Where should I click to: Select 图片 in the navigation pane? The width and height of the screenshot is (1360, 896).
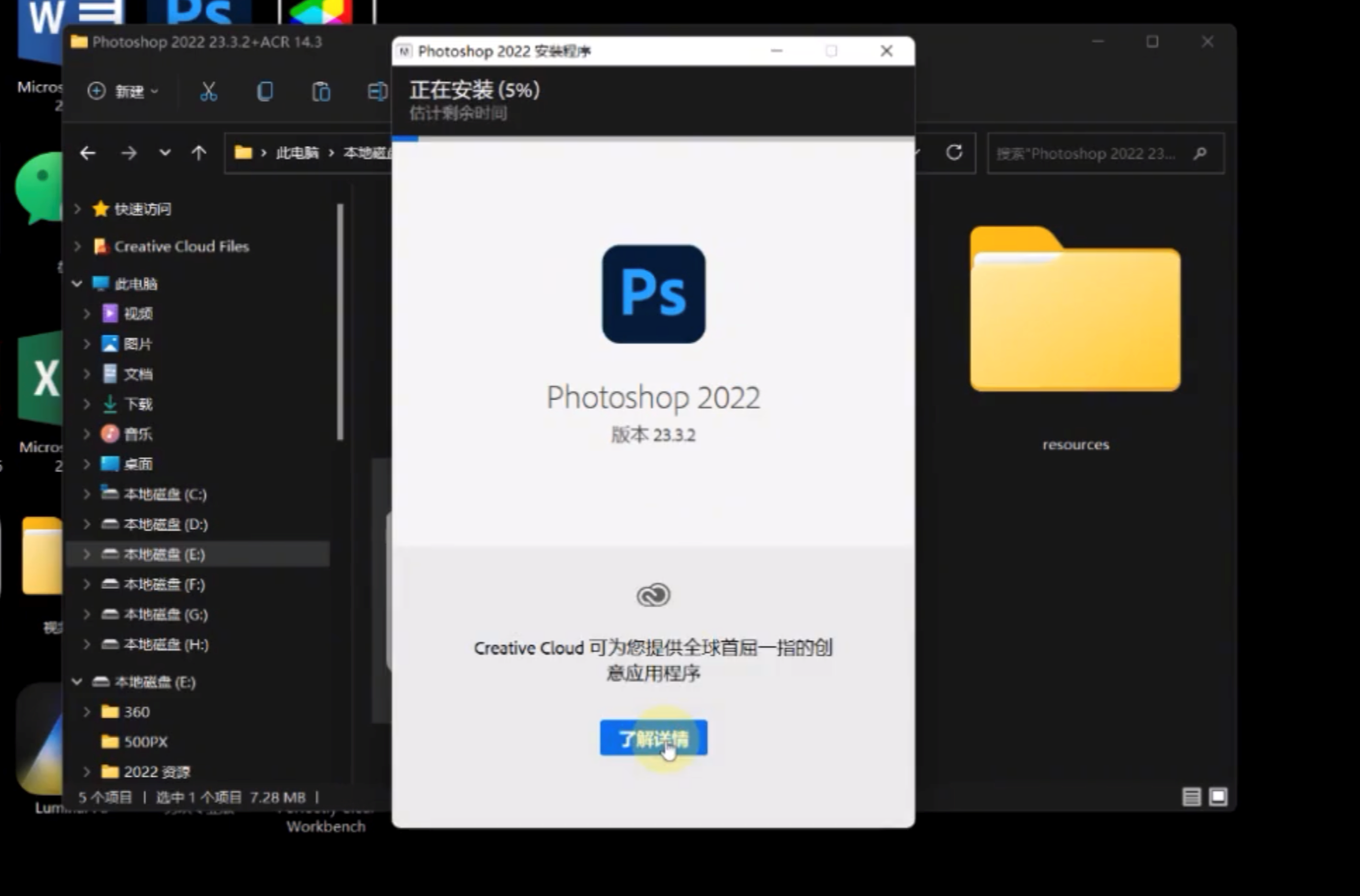138,343
